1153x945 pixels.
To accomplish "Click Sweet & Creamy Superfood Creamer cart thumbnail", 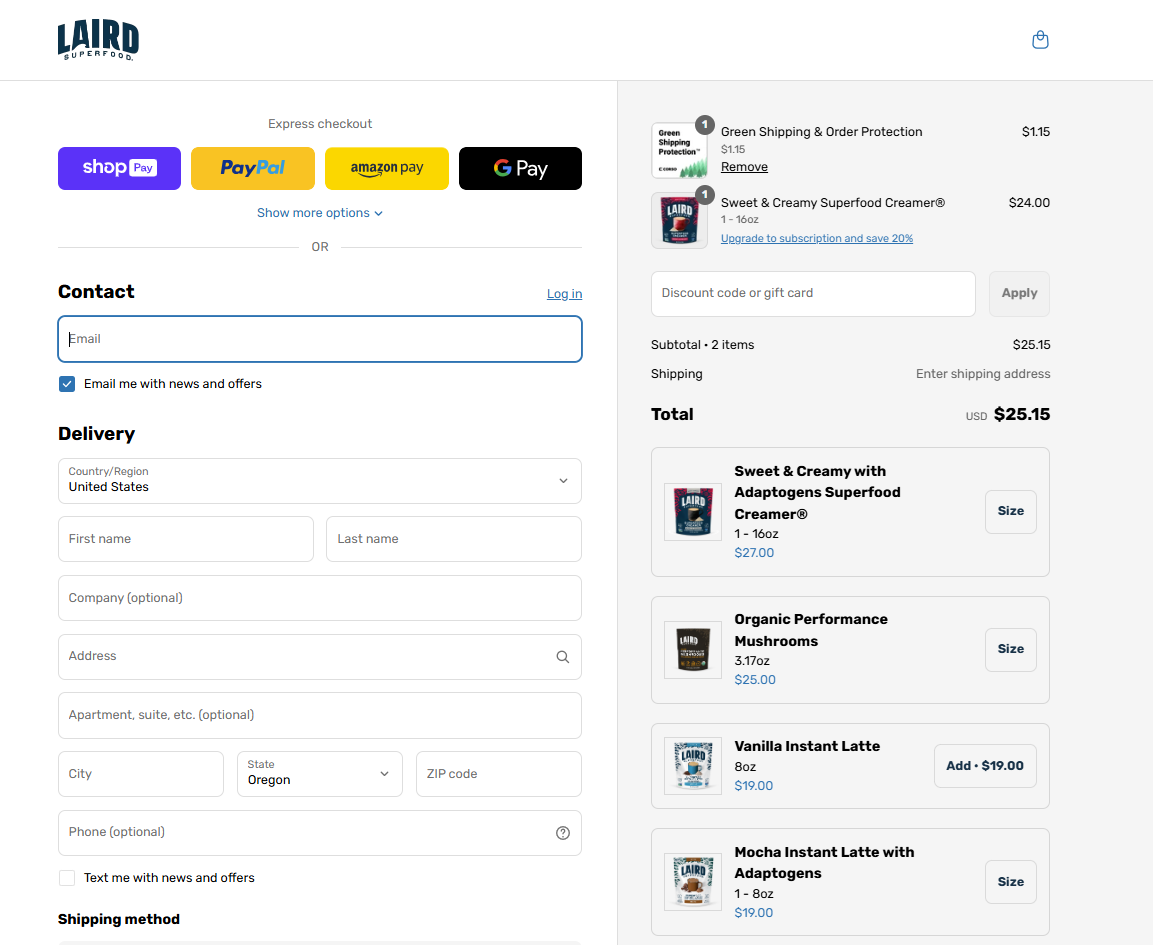I will pyautogui.click(x=679, y=221).
